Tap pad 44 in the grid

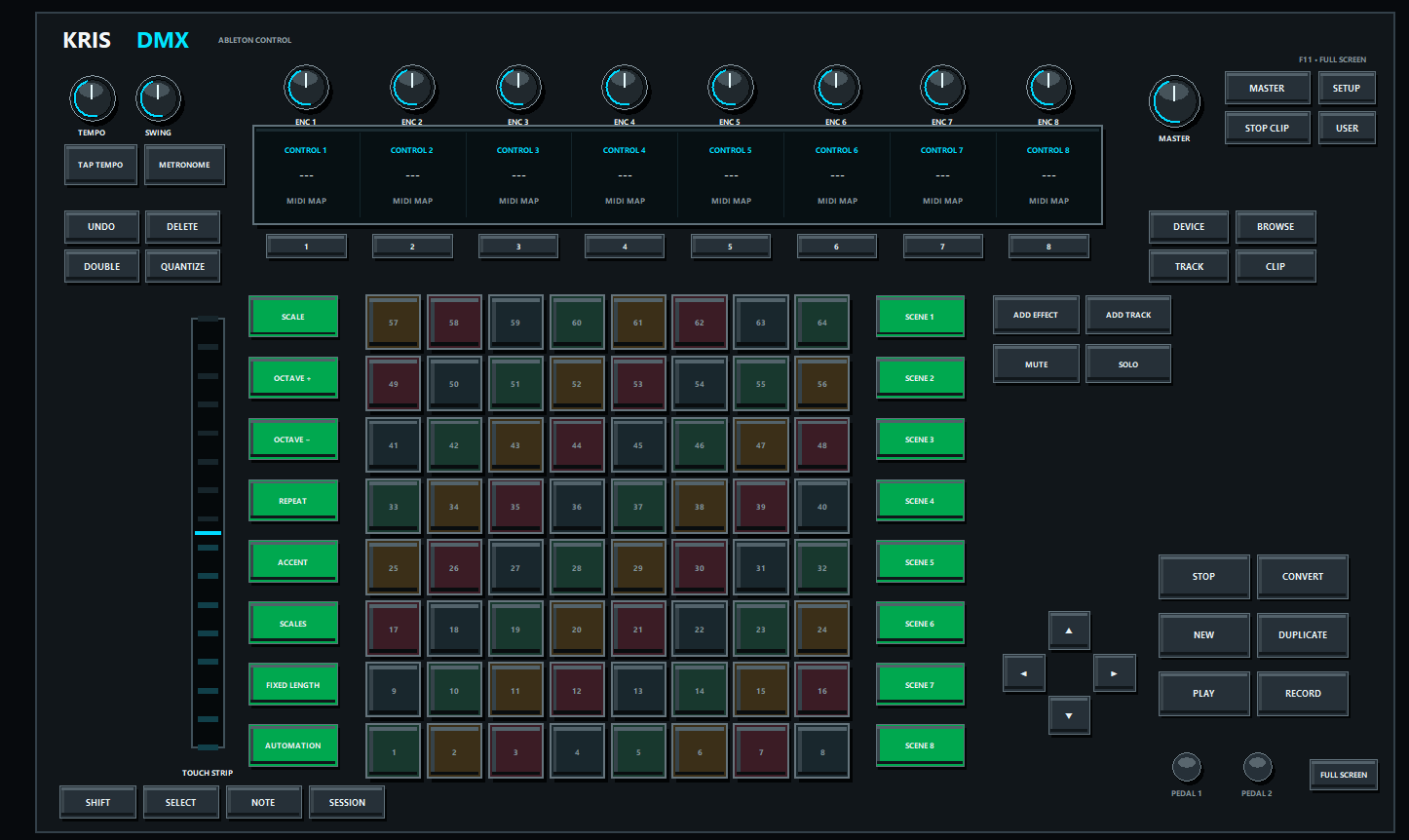pyautogui.click(x=577, y=444)
